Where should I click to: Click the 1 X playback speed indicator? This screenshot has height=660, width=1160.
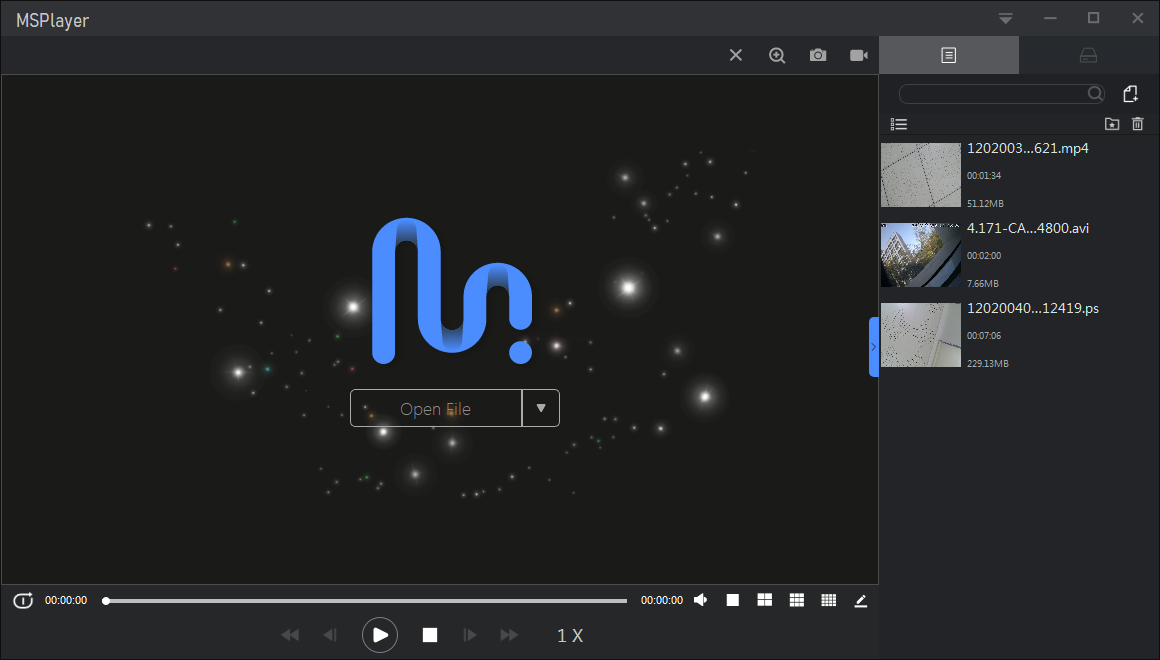click(x=570, y=636)
